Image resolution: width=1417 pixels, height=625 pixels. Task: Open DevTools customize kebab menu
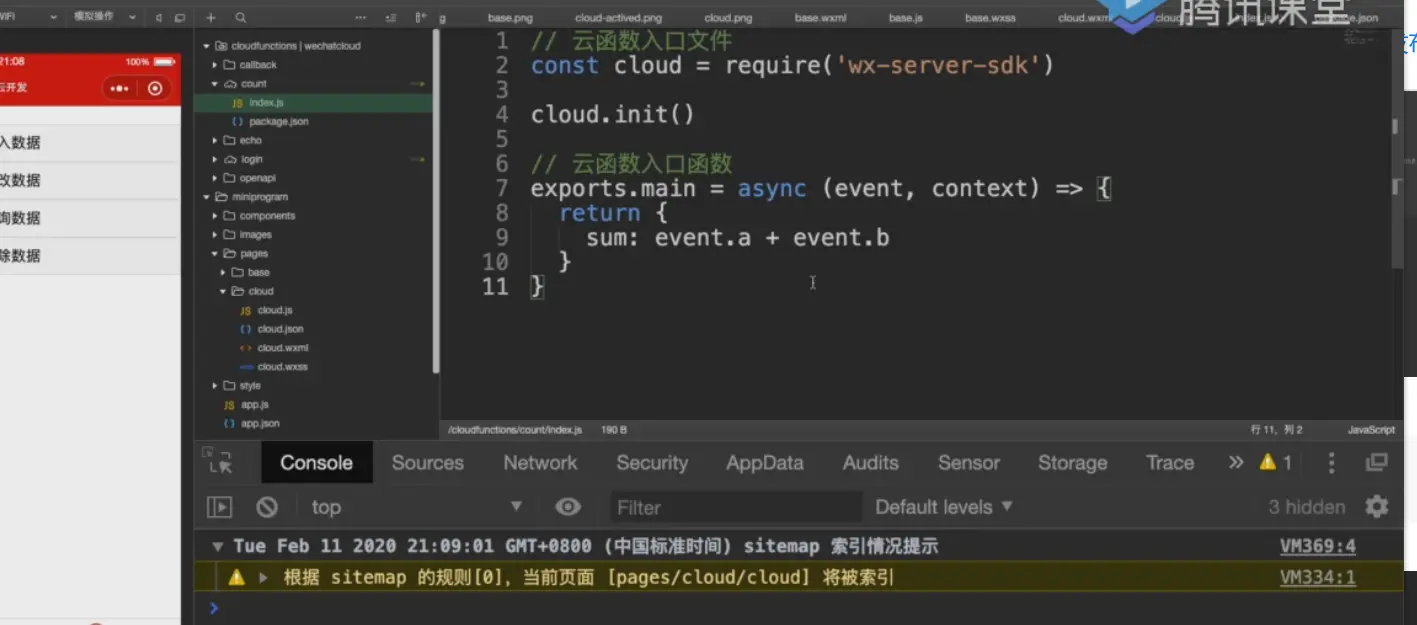click(x=1331, y=462)
